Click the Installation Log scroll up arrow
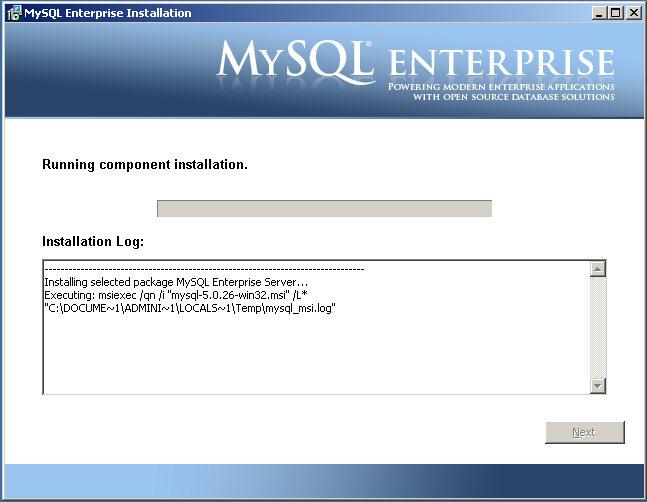Screen dimensions: 647x502 point(599,269)
